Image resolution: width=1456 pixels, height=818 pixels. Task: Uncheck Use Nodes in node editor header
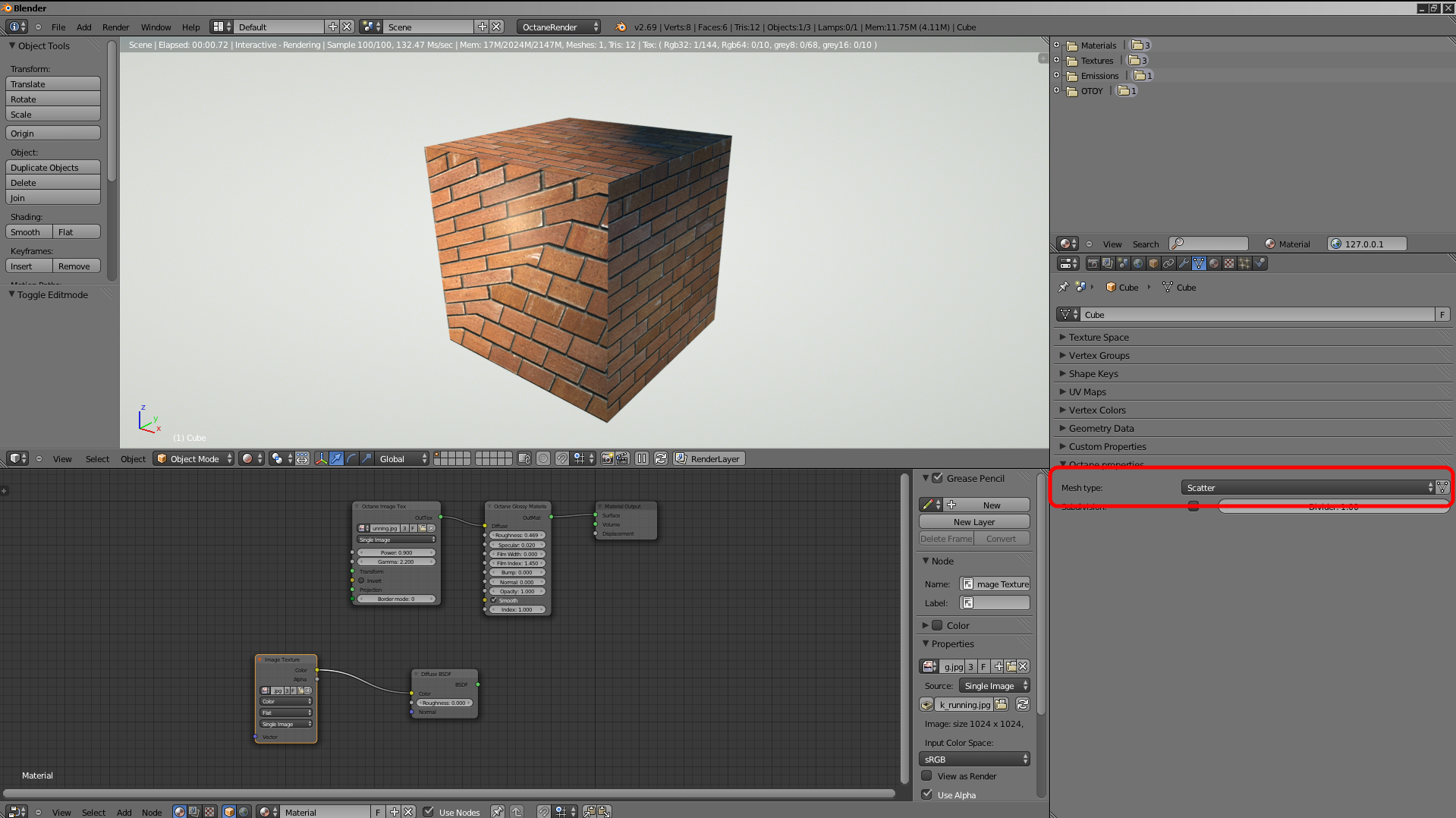(429, 812)
